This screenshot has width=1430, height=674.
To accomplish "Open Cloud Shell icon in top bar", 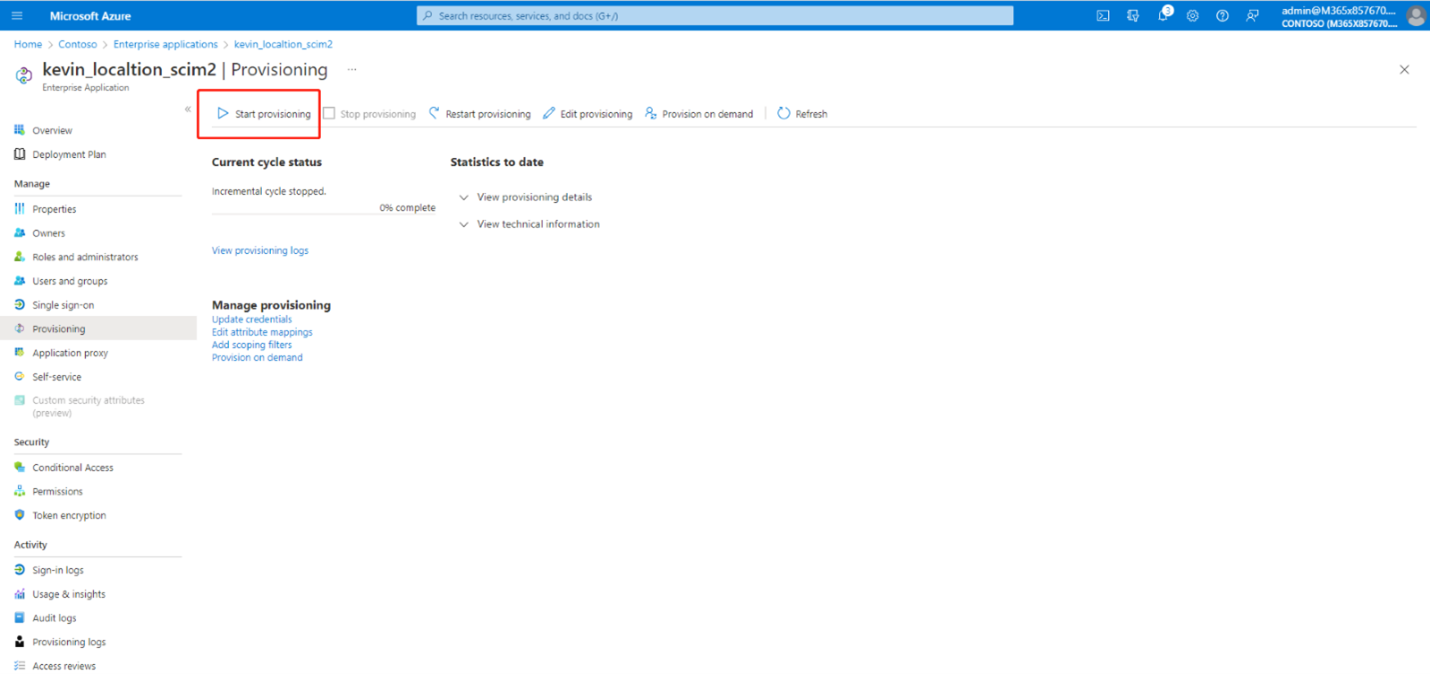I will point(1103,16).
